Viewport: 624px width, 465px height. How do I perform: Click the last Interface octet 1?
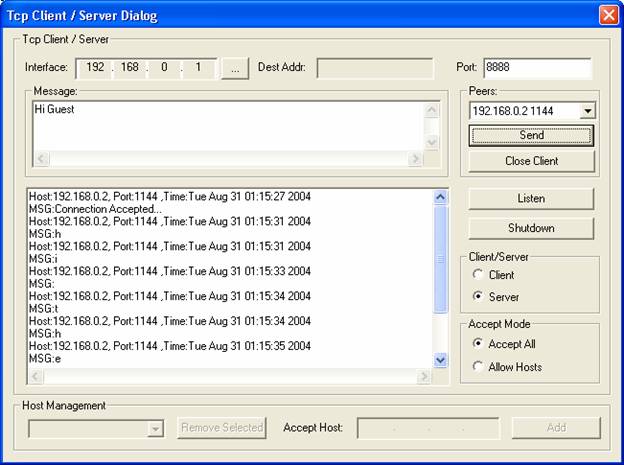pyautogui.click(x=198, y=67)
